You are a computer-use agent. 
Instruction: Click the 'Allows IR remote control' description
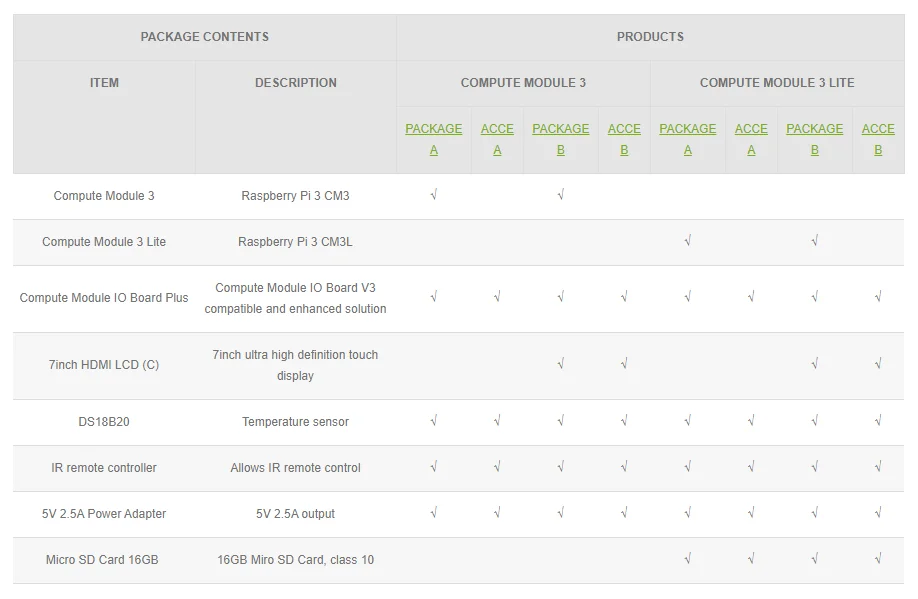pos(295,468)
